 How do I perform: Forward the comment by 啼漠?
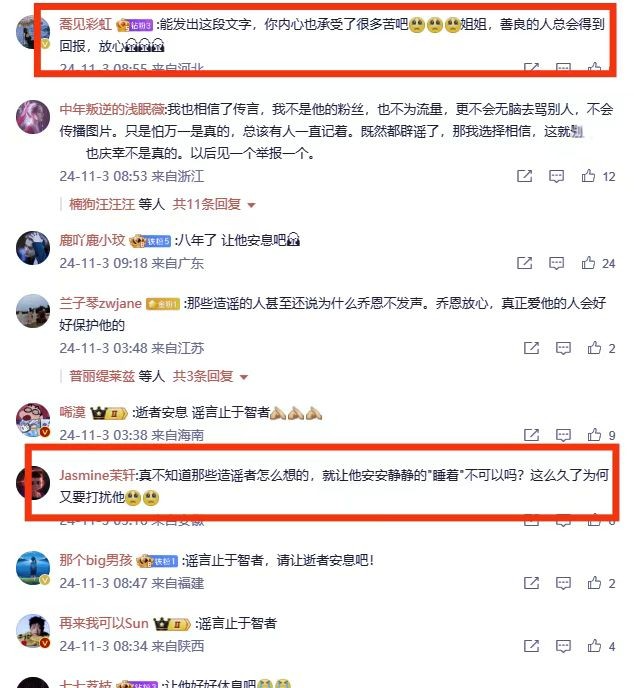pos(531,435)
